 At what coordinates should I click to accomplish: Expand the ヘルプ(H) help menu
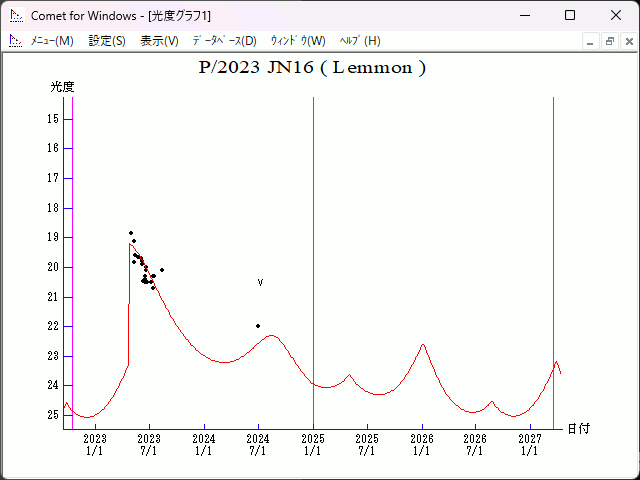[x=360, y=41]
